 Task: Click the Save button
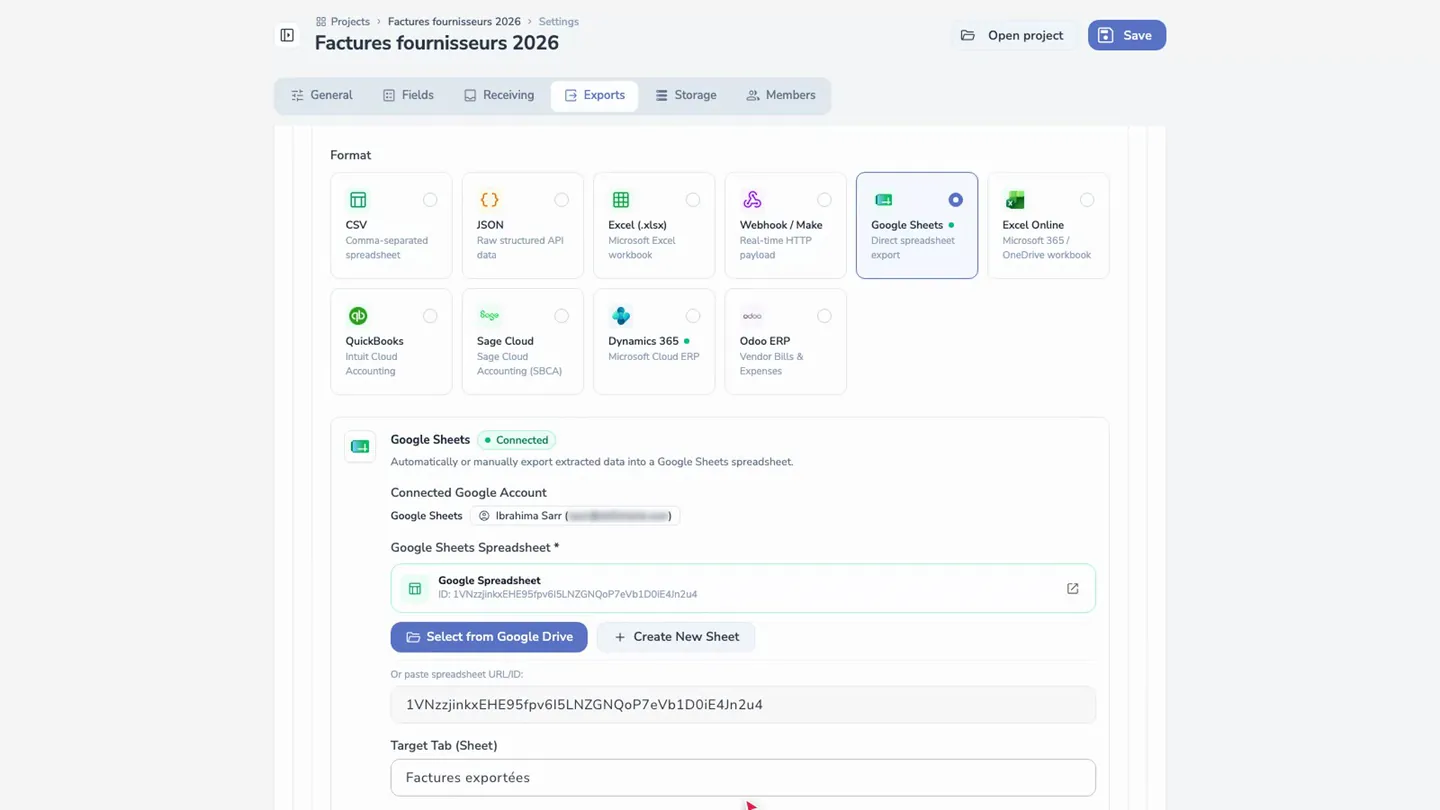tap(1127, 35)
